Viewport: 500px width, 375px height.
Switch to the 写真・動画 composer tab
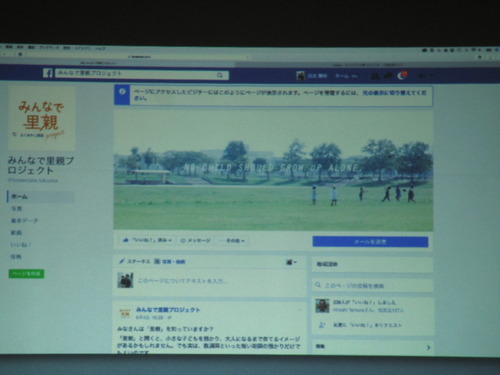click(x=170, y=262)
